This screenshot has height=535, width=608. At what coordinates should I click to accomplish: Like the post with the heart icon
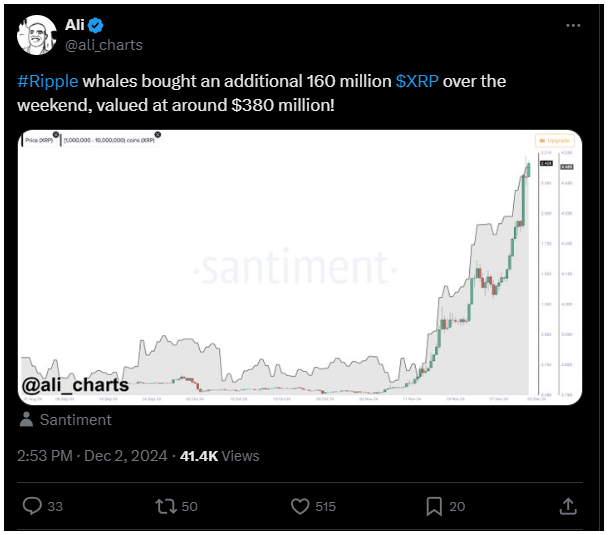300,506
